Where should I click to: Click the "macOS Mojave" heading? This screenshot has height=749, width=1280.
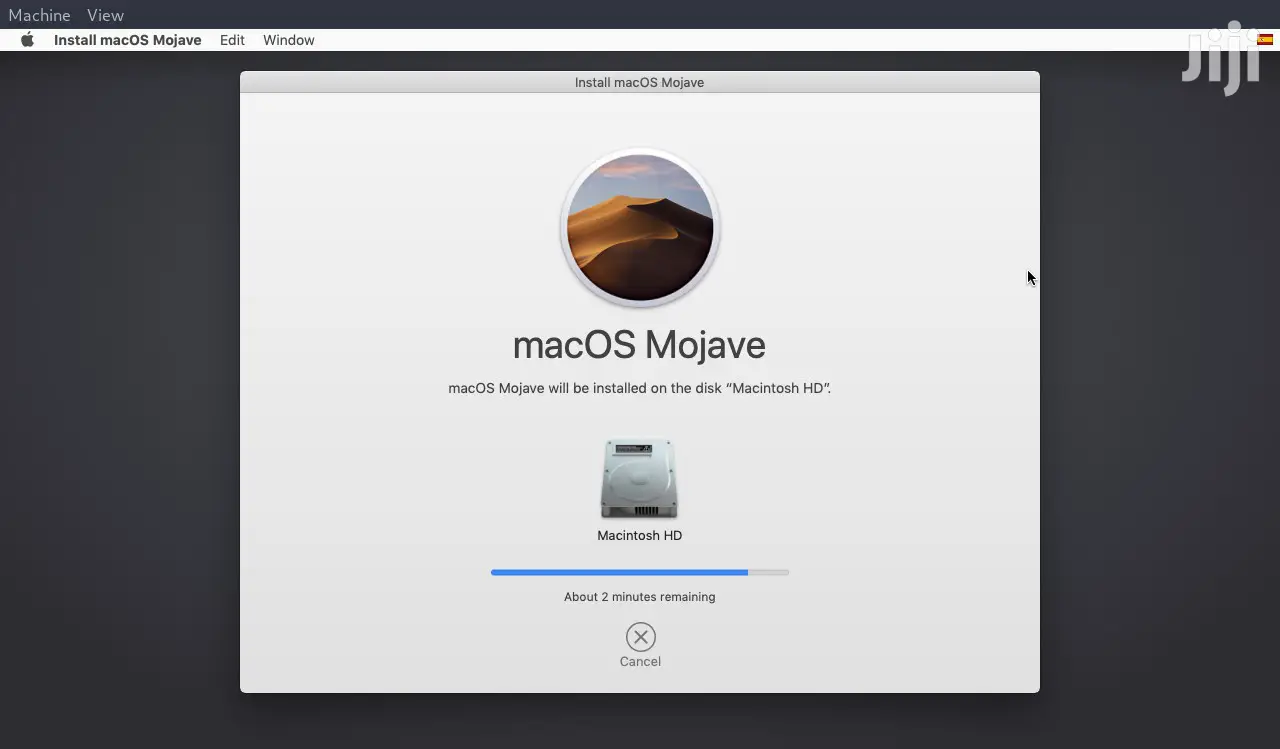pos(639,345)
